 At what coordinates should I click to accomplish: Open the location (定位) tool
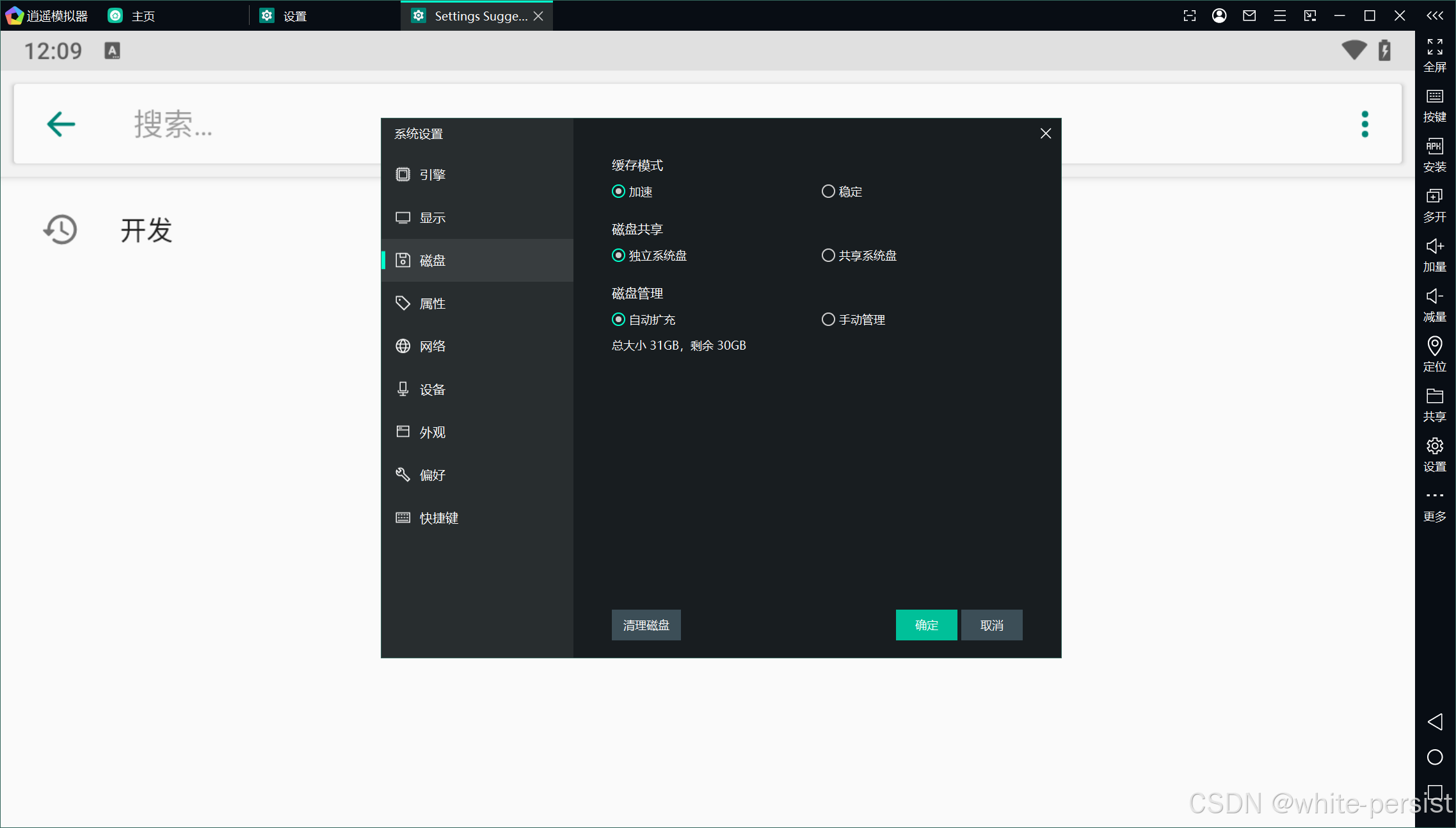[x=1434, y=354]
